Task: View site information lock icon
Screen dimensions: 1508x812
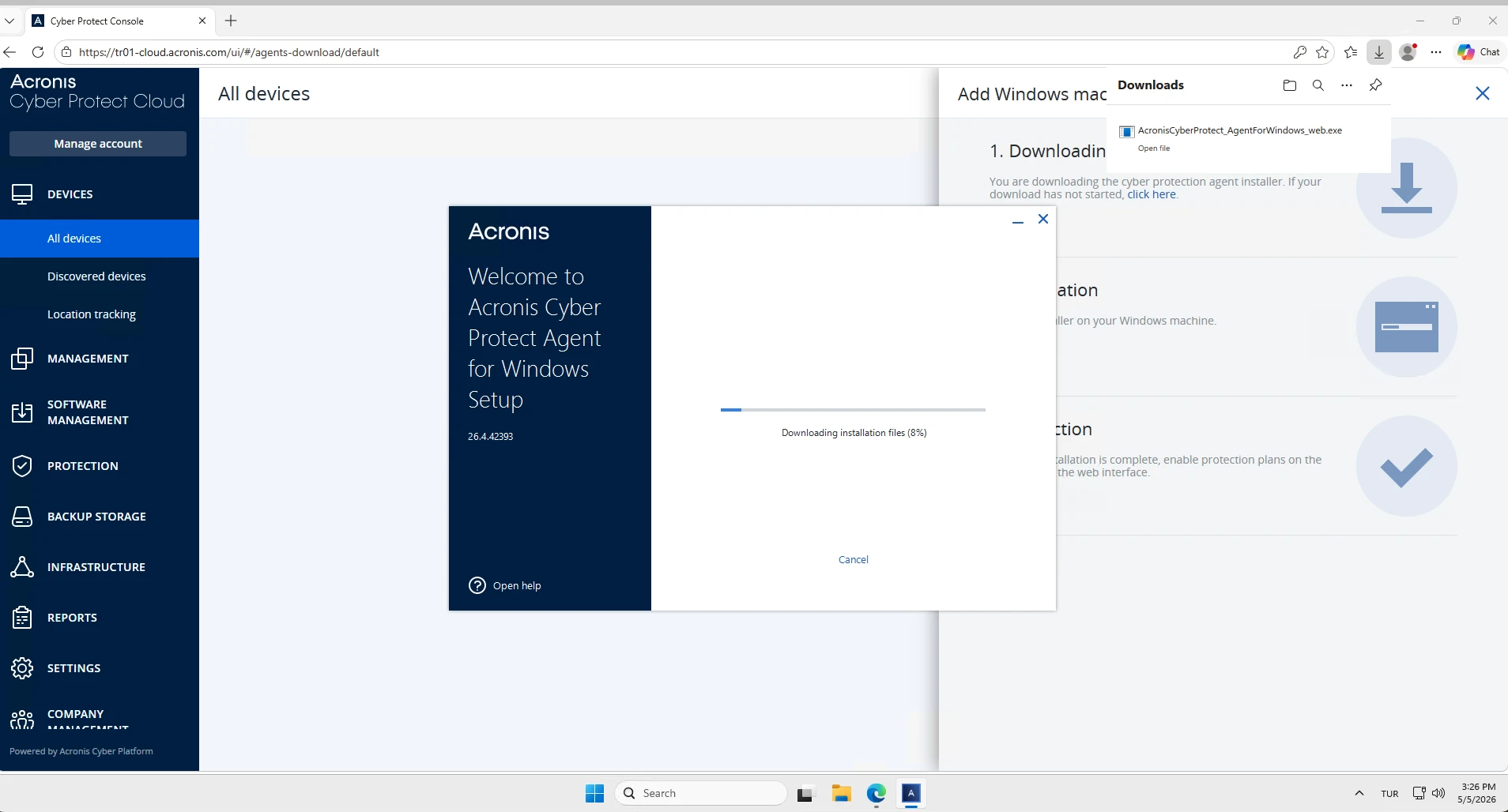Action: pyautogui.click(x=66, y=52)
